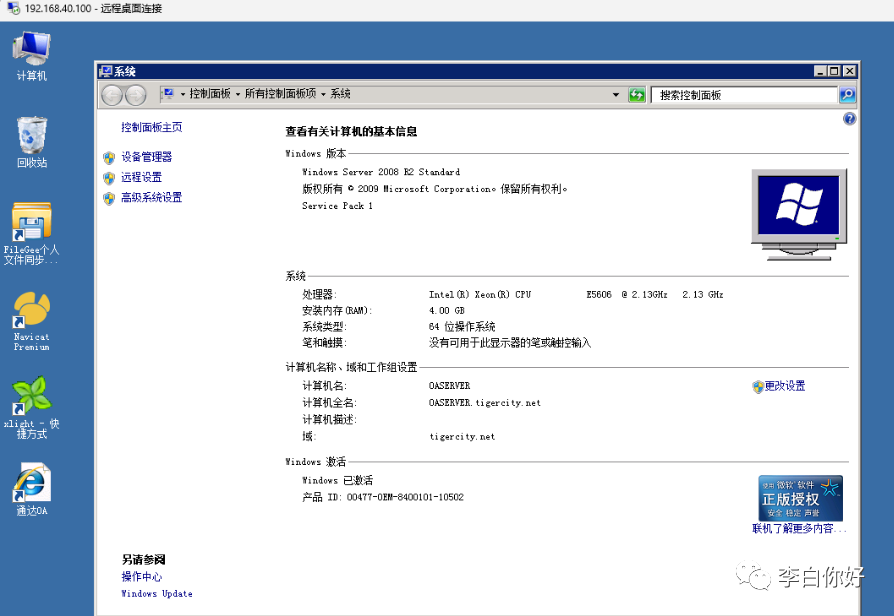This screenshot has height=616, width=894.
Task: Click the 系统 window title bar icon
Action: [105, 71]
